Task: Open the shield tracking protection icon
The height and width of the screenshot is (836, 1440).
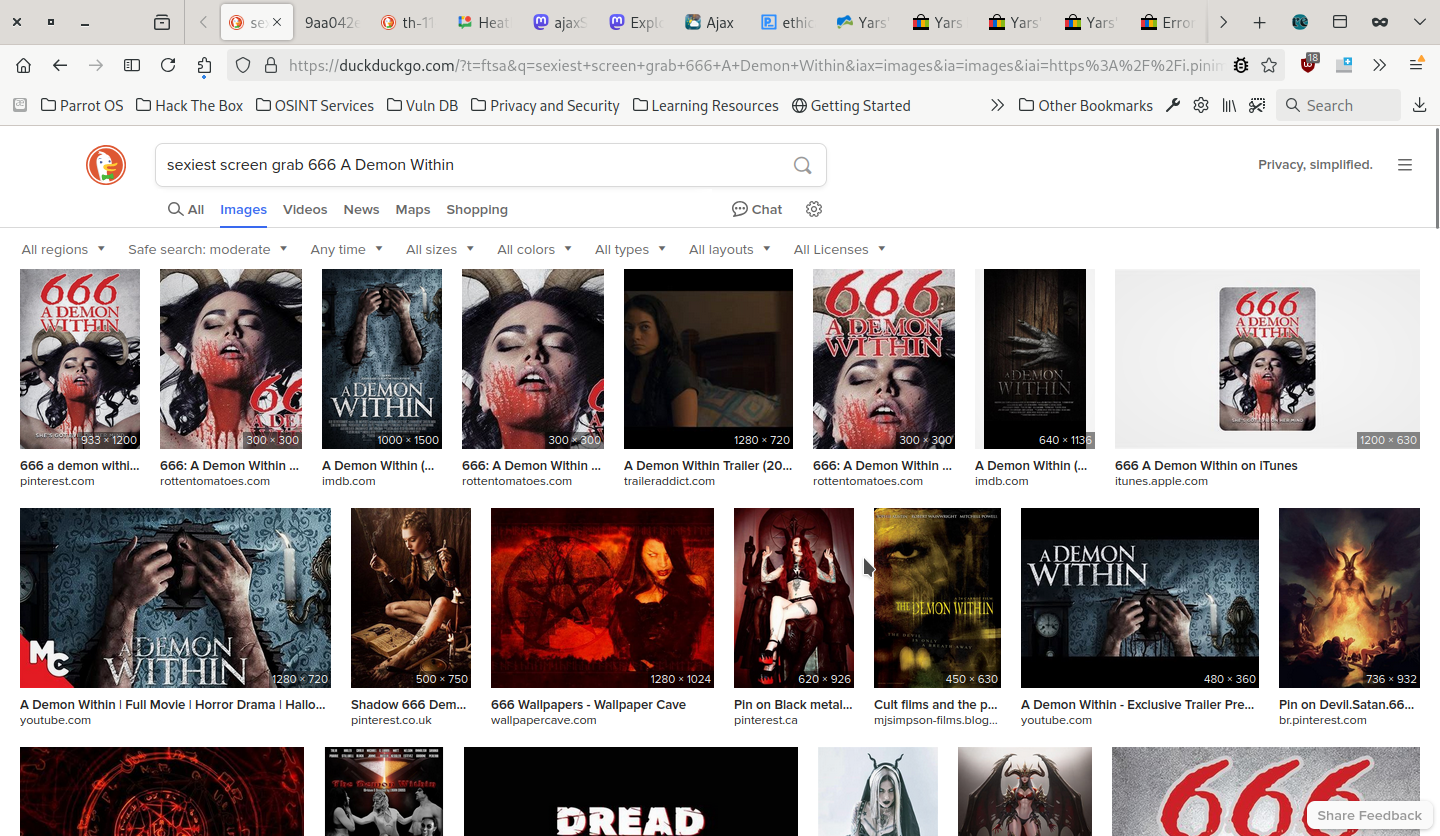Action: coord(243,65)
